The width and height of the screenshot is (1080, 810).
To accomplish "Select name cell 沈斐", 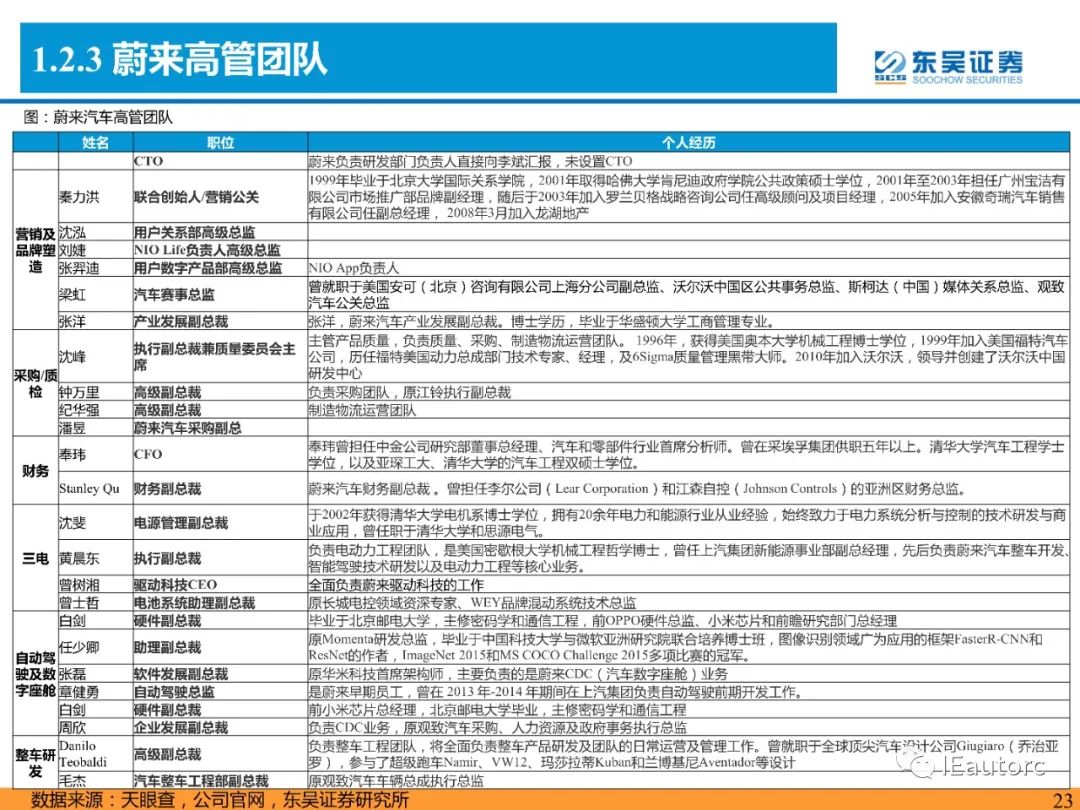I will tap(96, 523).
